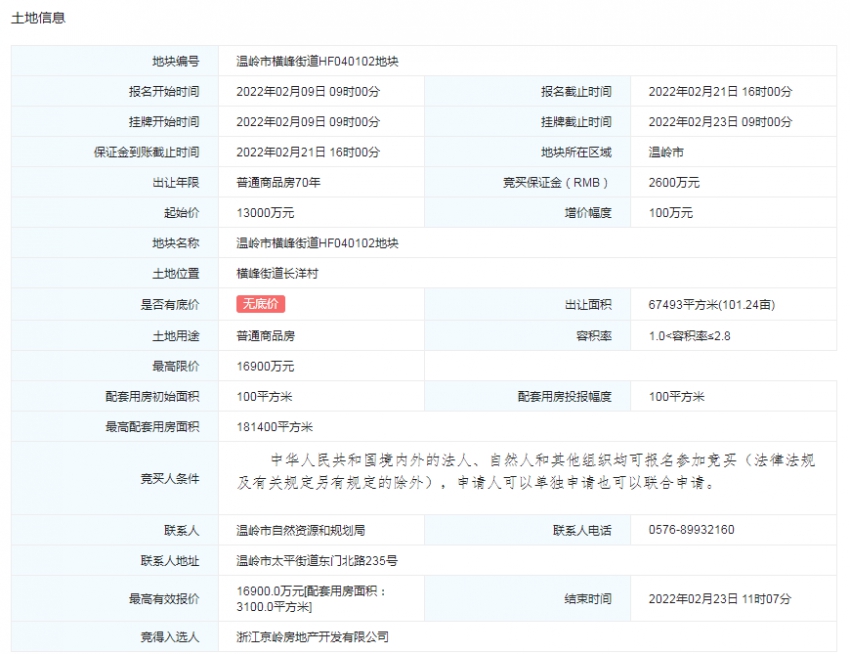Screen dimensions: 850x654
Task: Click the contact 温岭市自然资源和规划局
Action: pyautogui.click(x=300, y=530)
